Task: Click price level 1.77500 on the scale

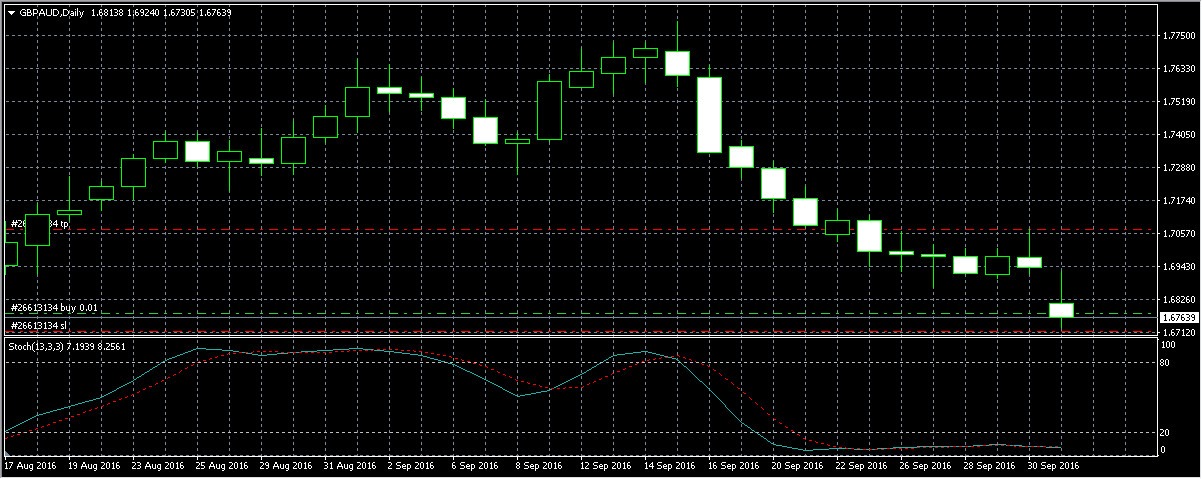Action: coord(1178,36)
